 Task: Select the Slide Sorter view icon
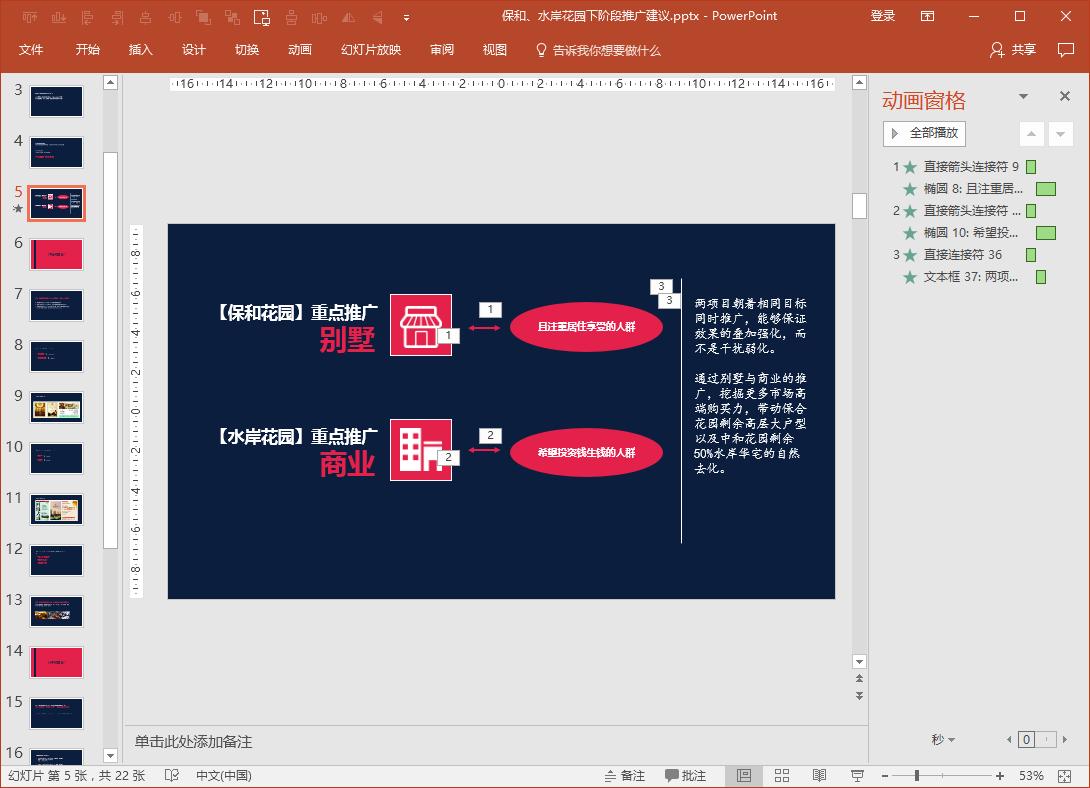pos(781,775)
